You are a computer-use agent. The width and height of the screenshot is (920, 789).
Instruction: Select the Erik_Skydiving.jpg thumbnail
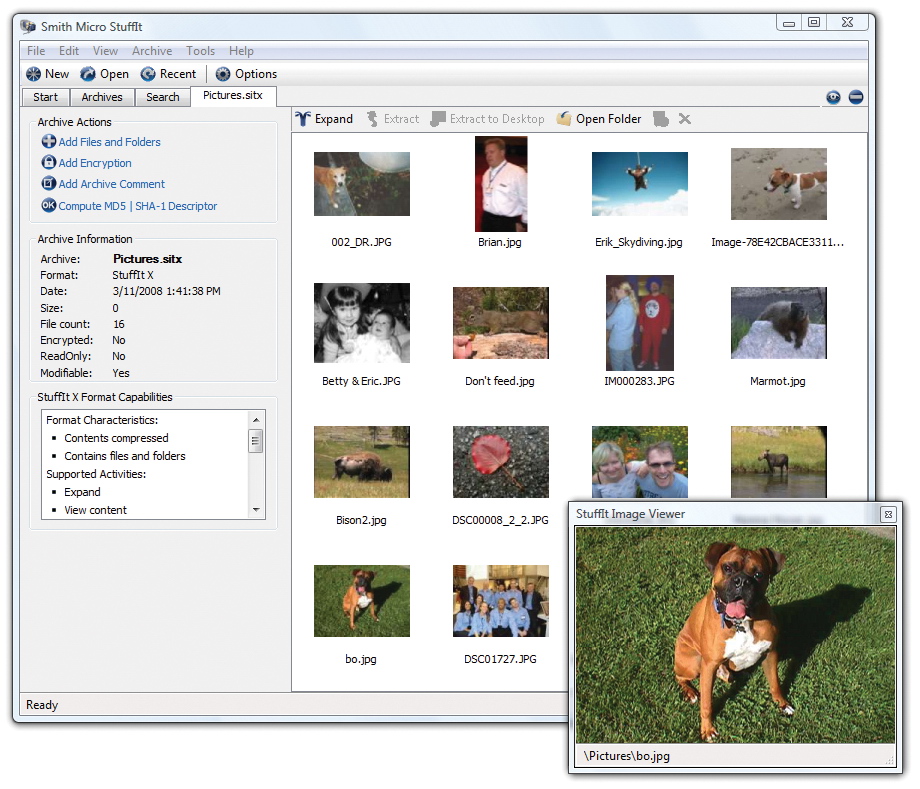(x=640, y=184)
